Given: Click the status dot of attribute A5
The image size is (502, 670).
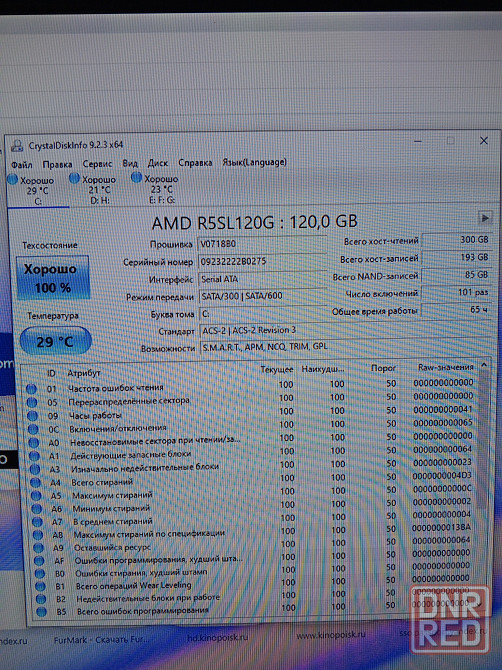Looking at the screenshot, I should (x=36, y=496).
